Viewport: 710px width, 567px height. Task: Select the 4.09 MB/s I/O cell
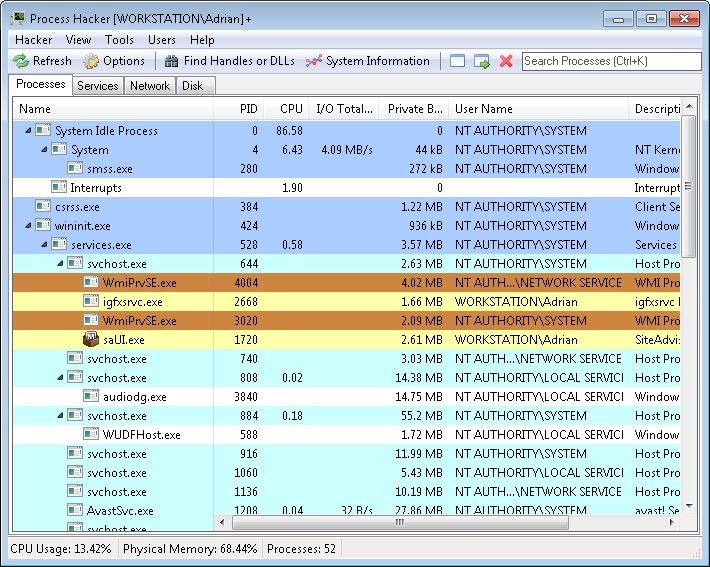pos(347,149)
